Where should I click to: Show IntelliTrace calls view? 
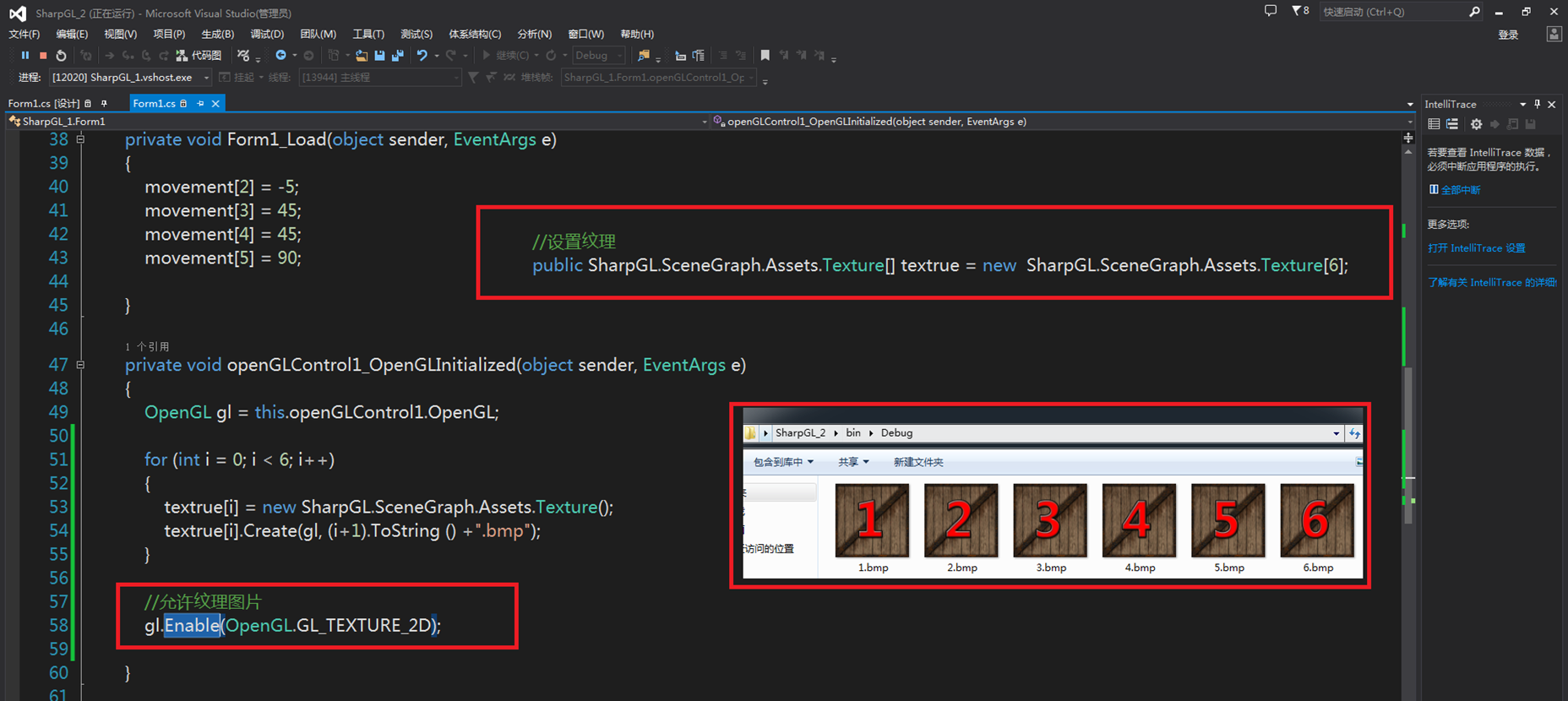(x=1452, y=124)
